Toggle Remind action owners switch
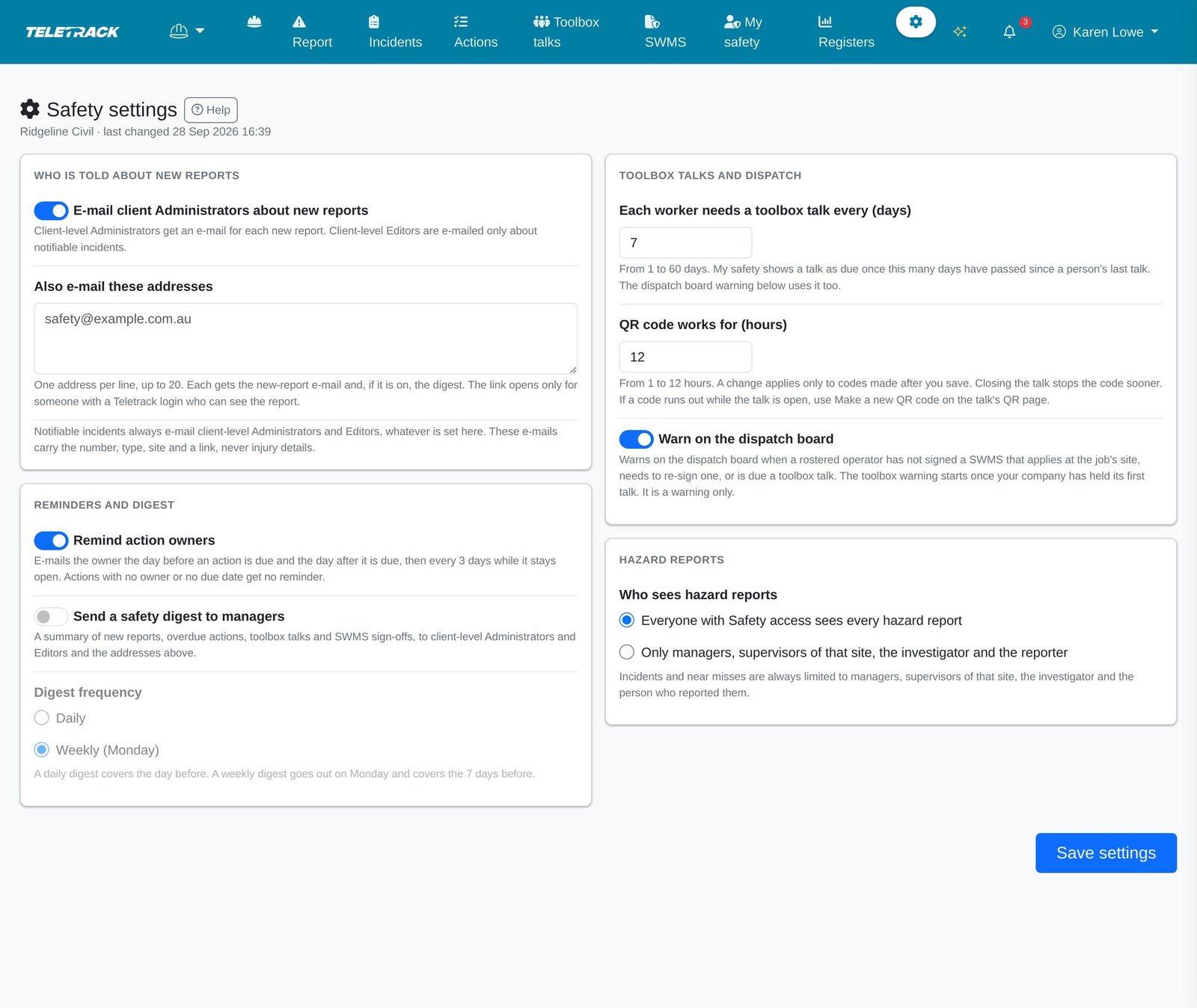 point(51,541)
